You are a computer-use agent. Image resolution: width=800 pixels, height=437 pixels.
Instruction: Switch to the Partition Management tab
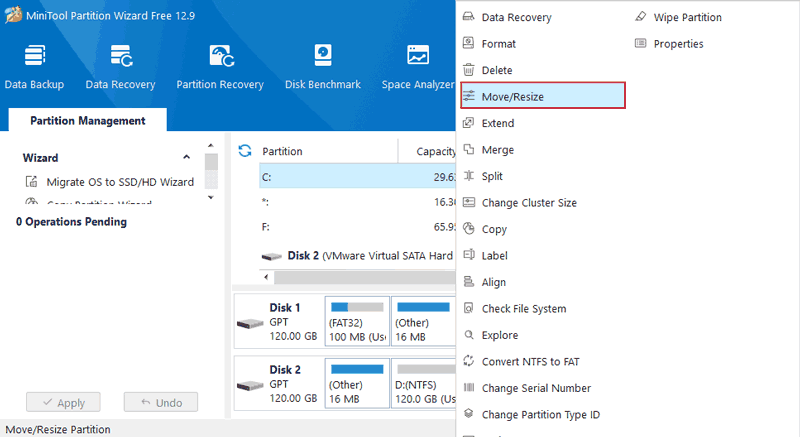[x=87, y=120]
